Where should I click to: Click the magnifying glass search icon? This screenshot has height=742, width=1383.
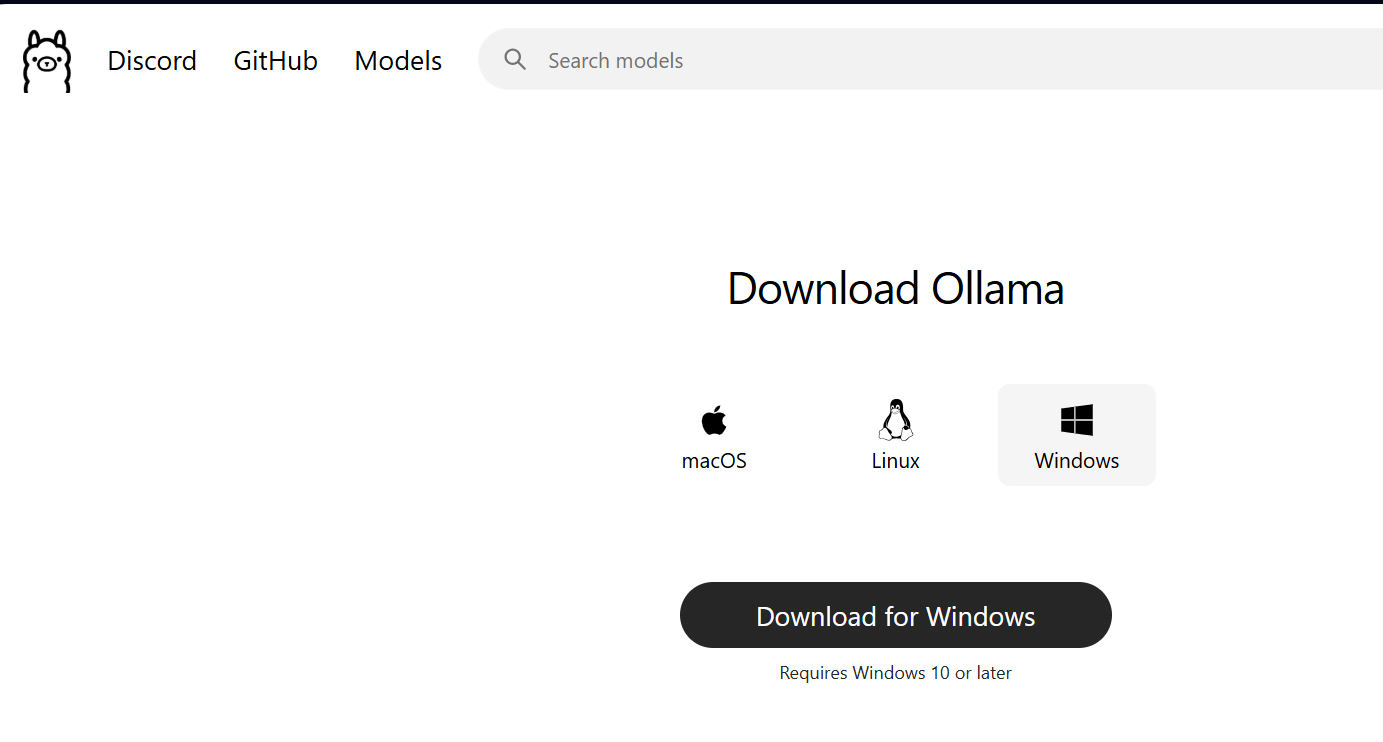(515, 60)
